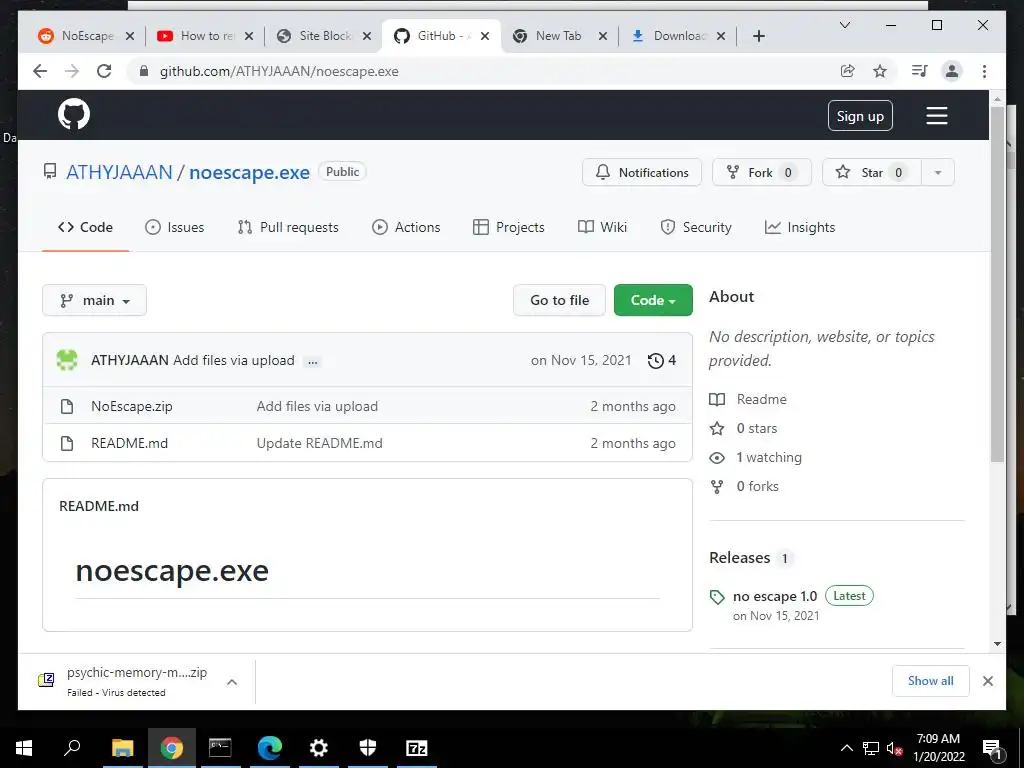Open the Wiki repository tab
This screenshot has height=768, width=1024.
[x=602, y=227]
